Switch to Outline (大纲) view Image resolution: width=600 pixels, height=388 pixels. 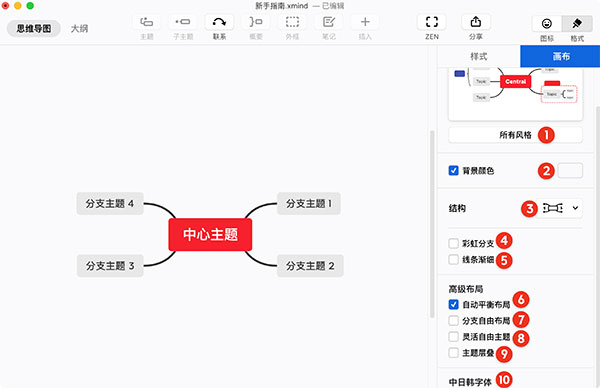pos(79,29)
